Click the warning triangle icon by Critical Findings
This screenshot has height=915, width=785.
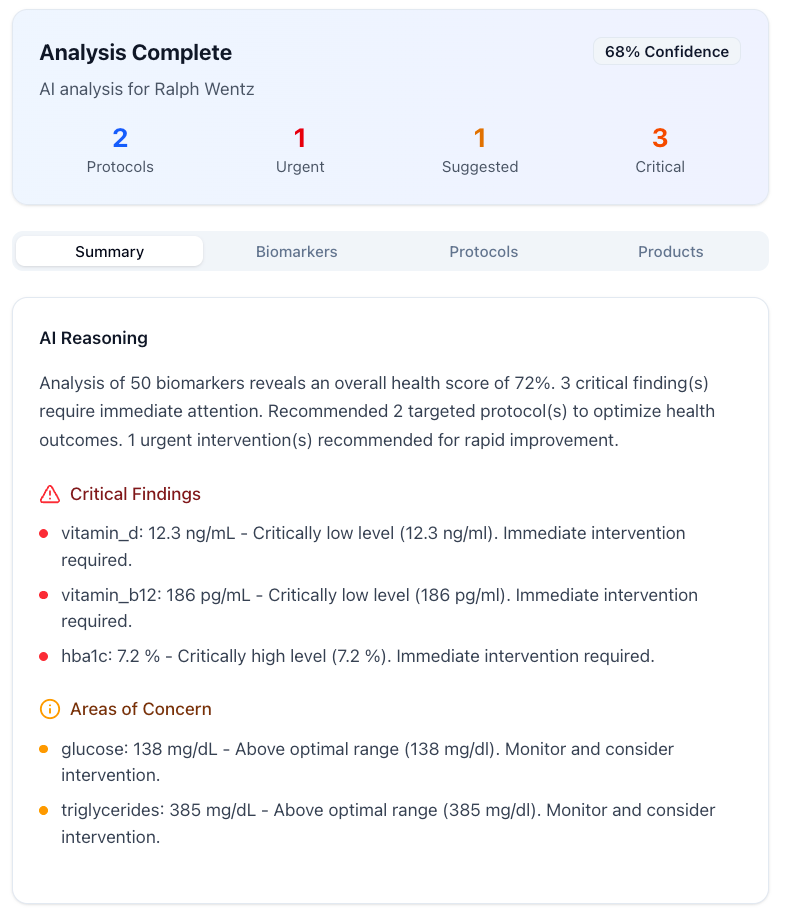click(x=50, y=494)
